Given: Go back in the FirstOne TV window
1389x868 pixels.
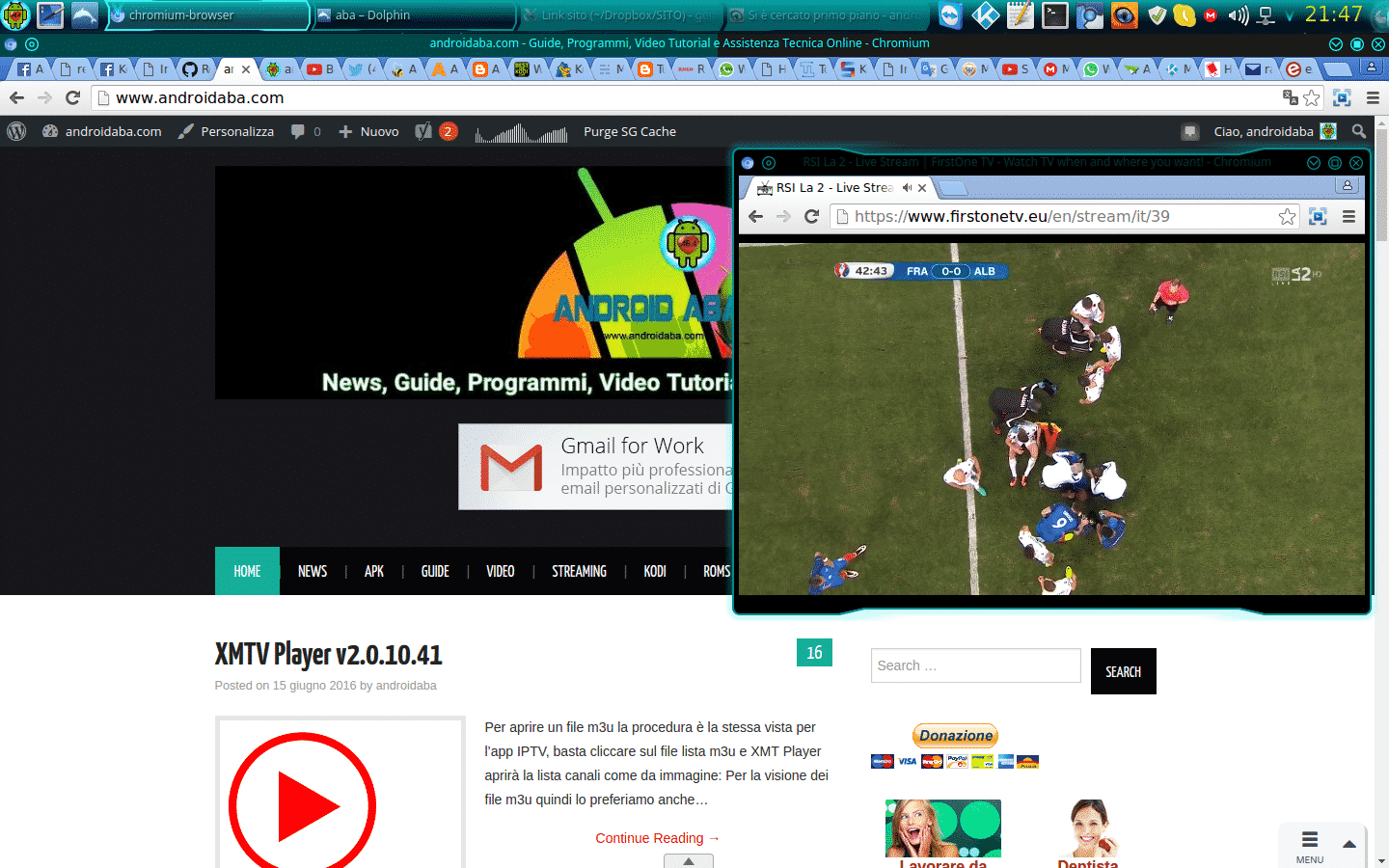Looking at the screenshot, I should click(755, 216).
